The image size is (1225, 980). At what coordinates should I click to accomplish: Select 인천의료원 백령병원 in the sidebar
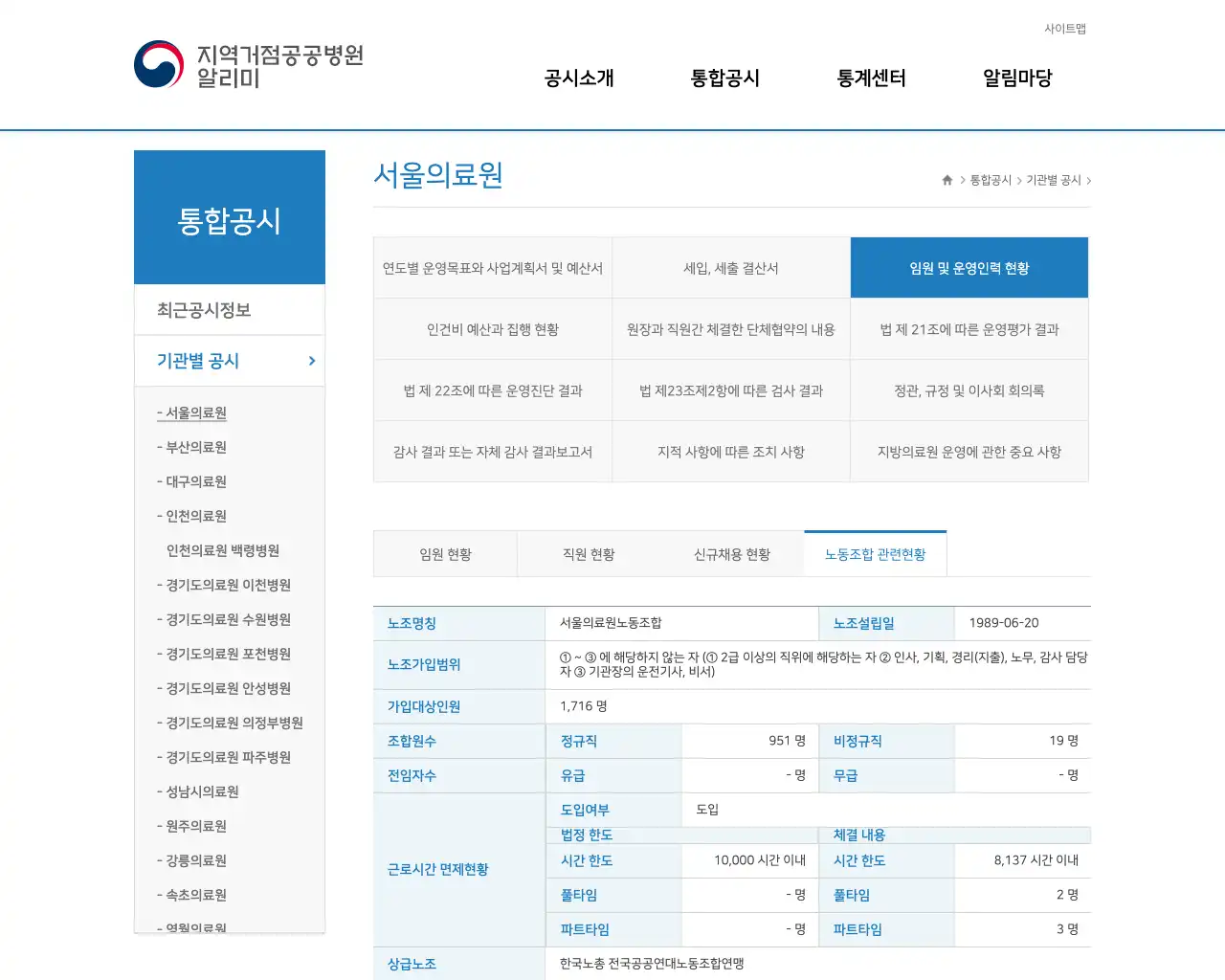coord(223,550)
